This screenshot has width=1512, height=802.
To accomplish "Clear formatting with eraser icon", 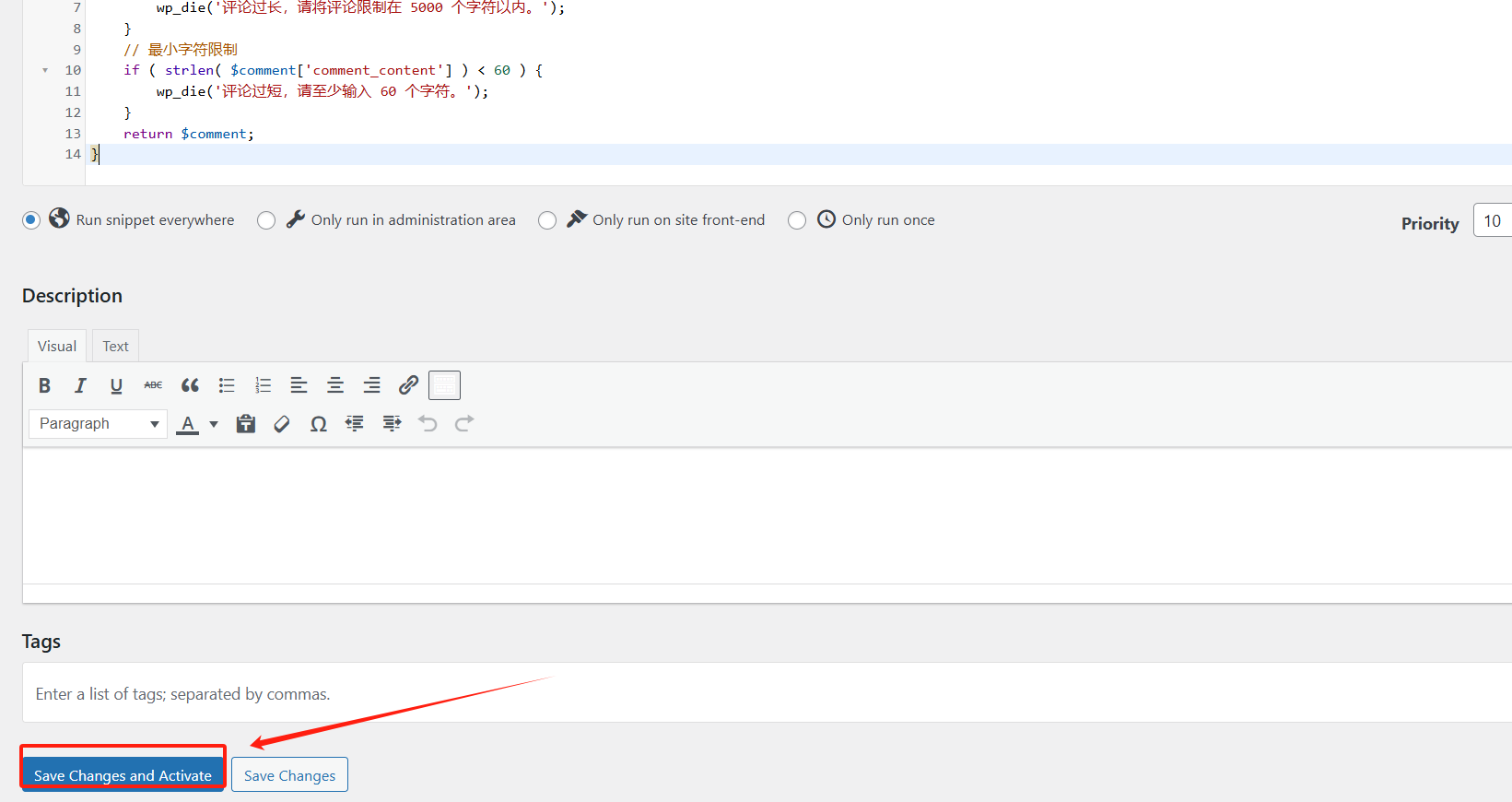I will (282, 424).
